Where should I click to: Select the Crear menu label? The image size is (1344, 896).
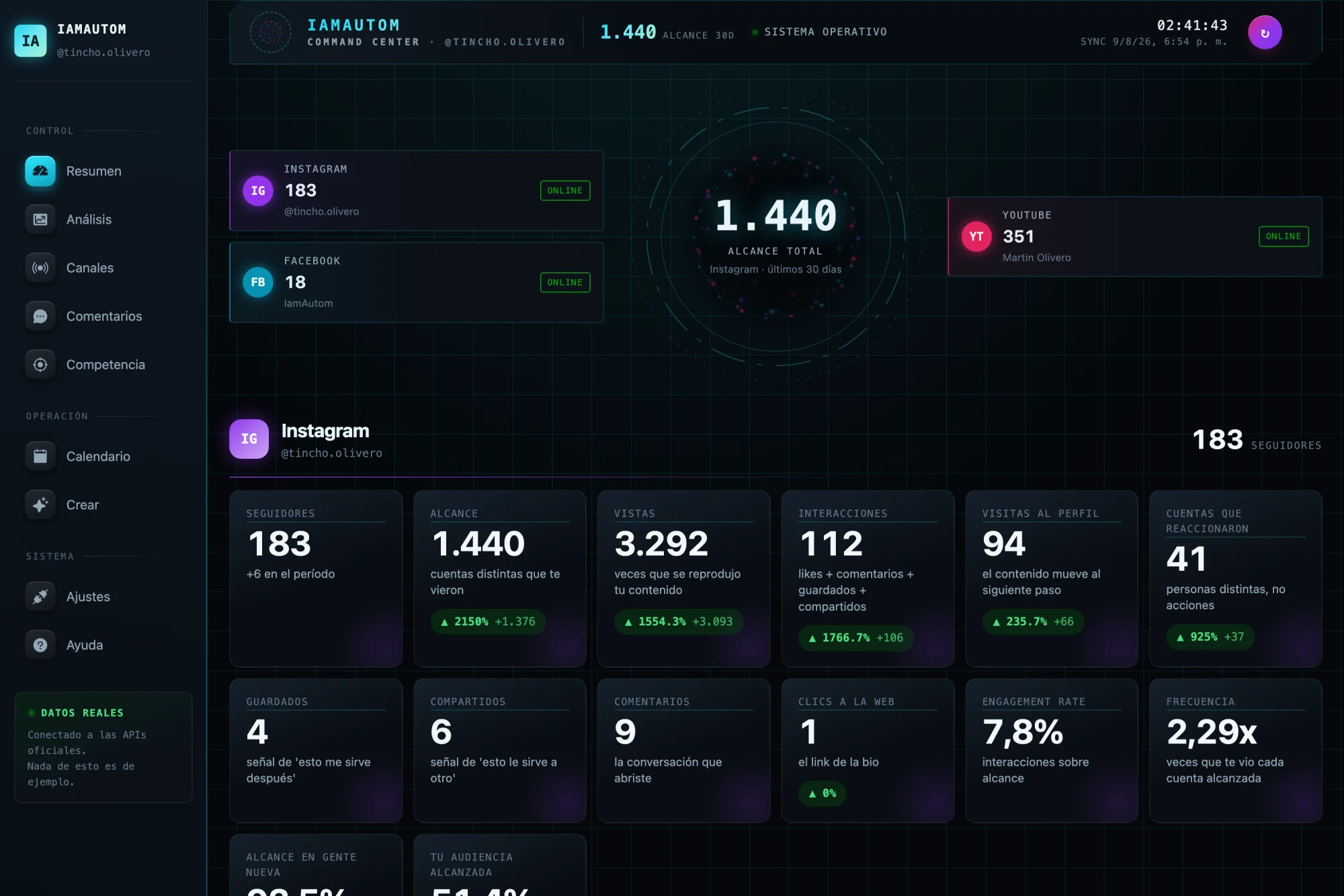tap(83, 505)
